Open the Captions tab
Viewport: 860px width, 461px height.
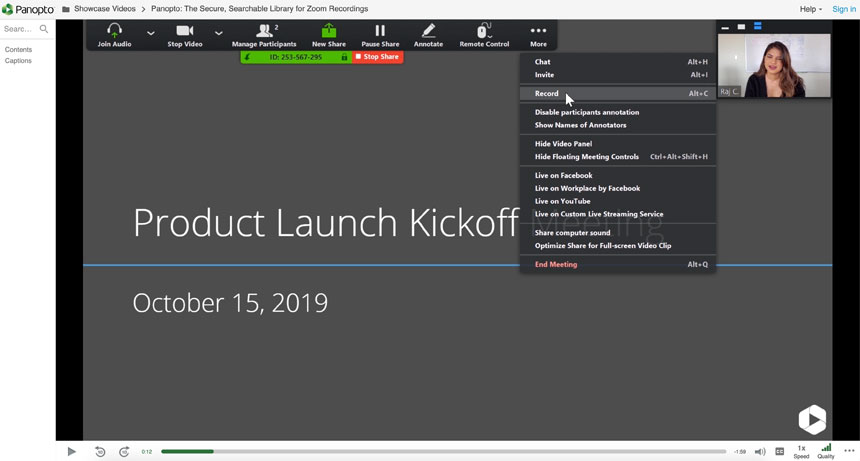(x=18, y=61)
